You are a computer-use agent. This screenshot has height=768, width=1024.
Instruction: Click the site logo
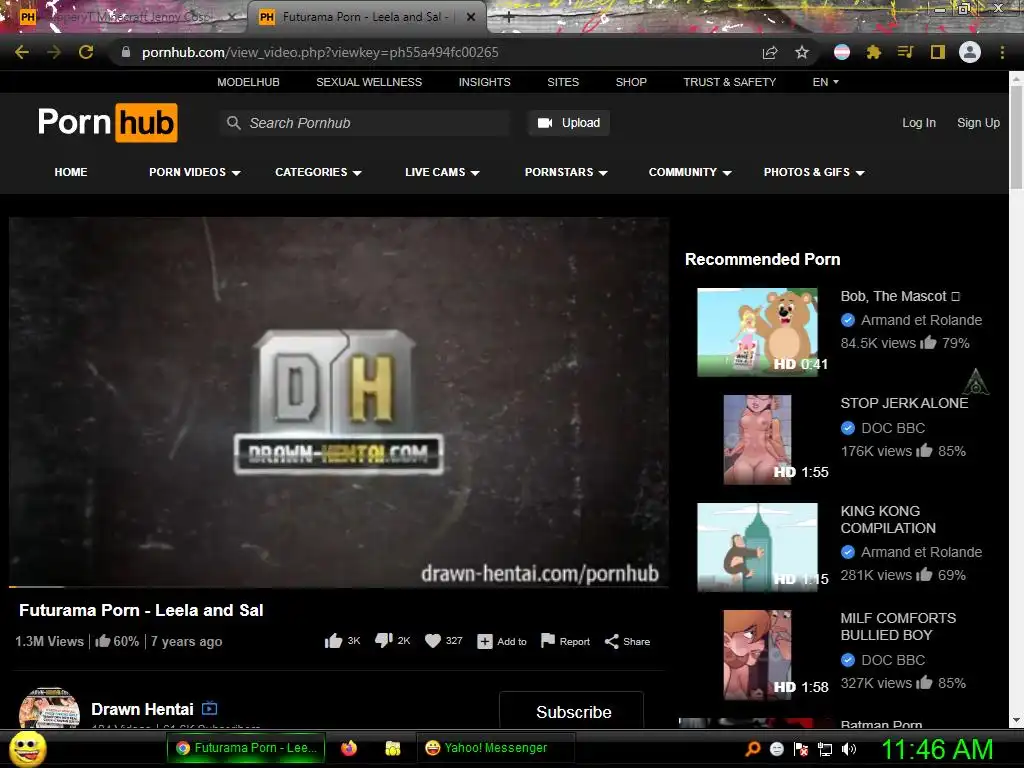click(108, 122)
